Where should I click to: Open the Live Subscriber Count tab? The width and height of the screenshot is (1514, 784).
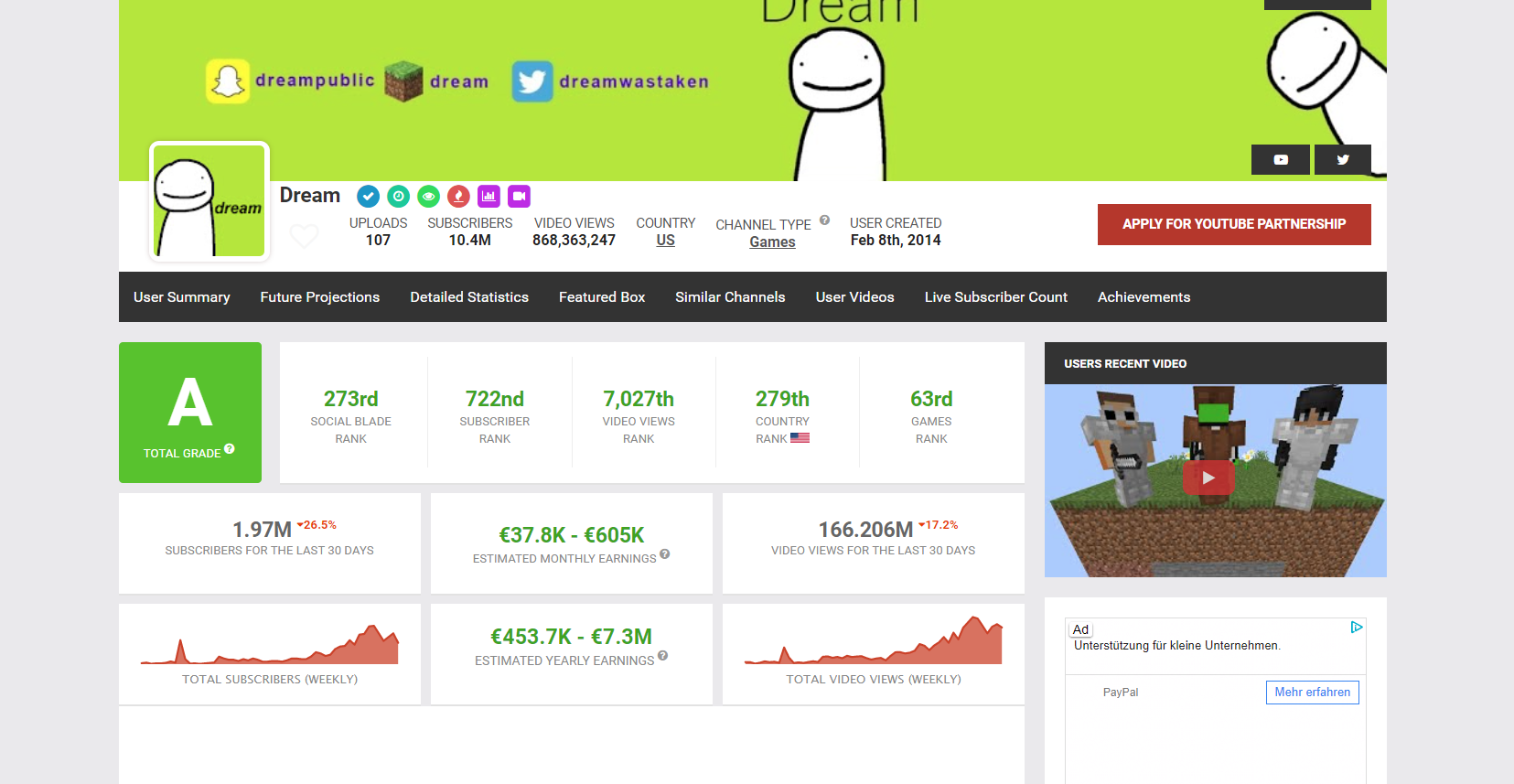tap(996, 297)
